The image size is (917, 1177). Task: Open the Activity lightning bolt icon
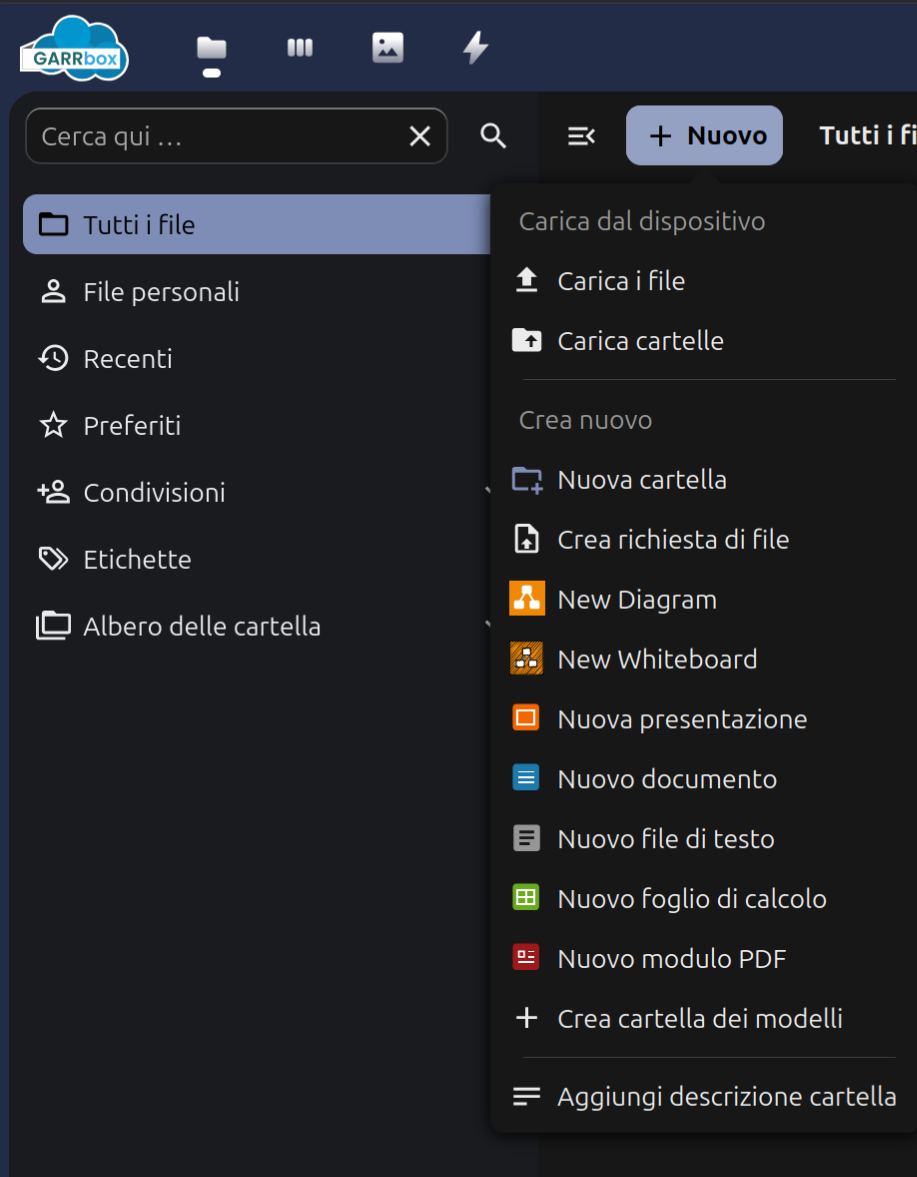[x=476, y=48]
